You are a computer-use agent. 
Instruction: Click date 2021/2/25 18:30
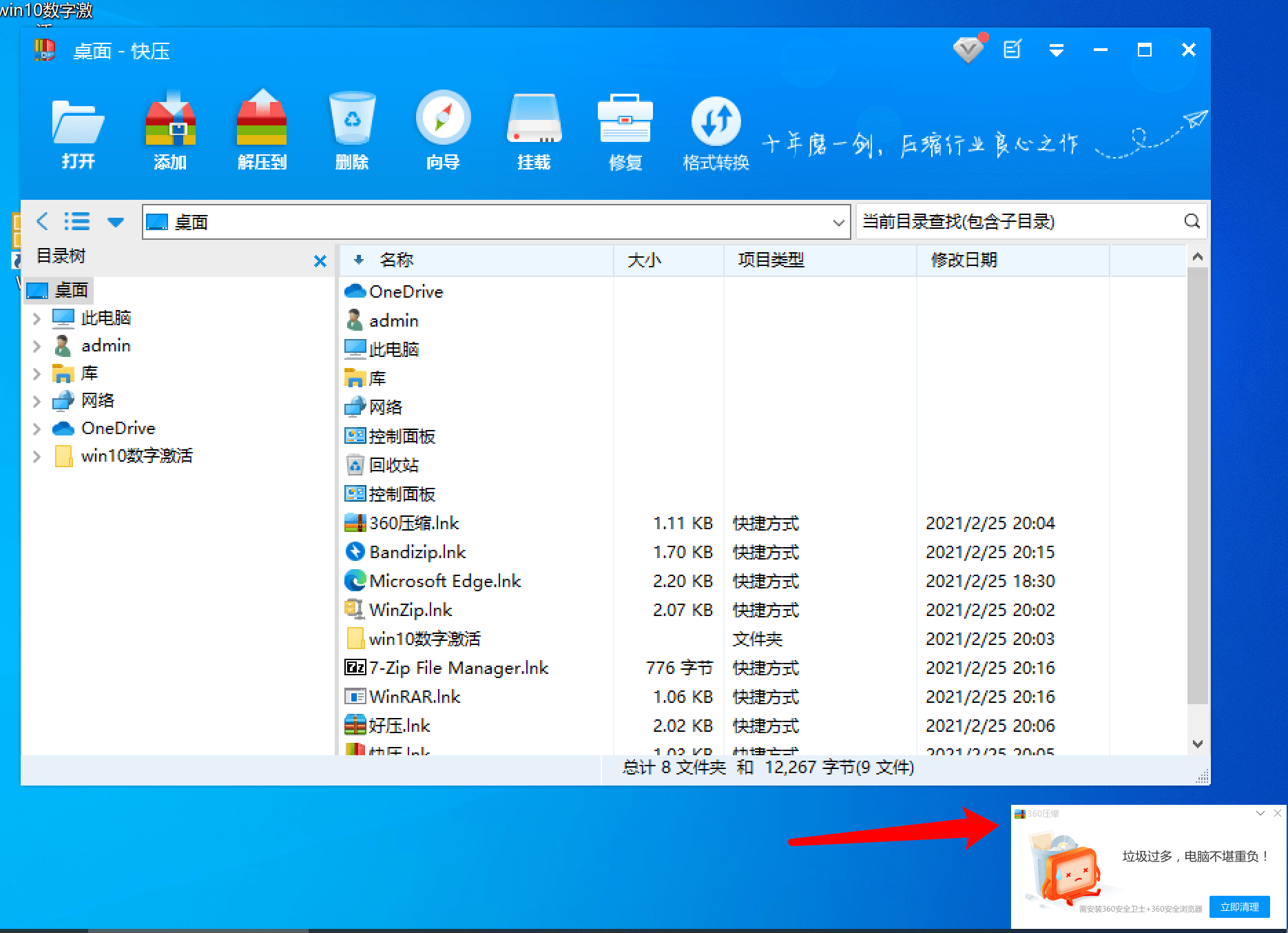(990, 581)
